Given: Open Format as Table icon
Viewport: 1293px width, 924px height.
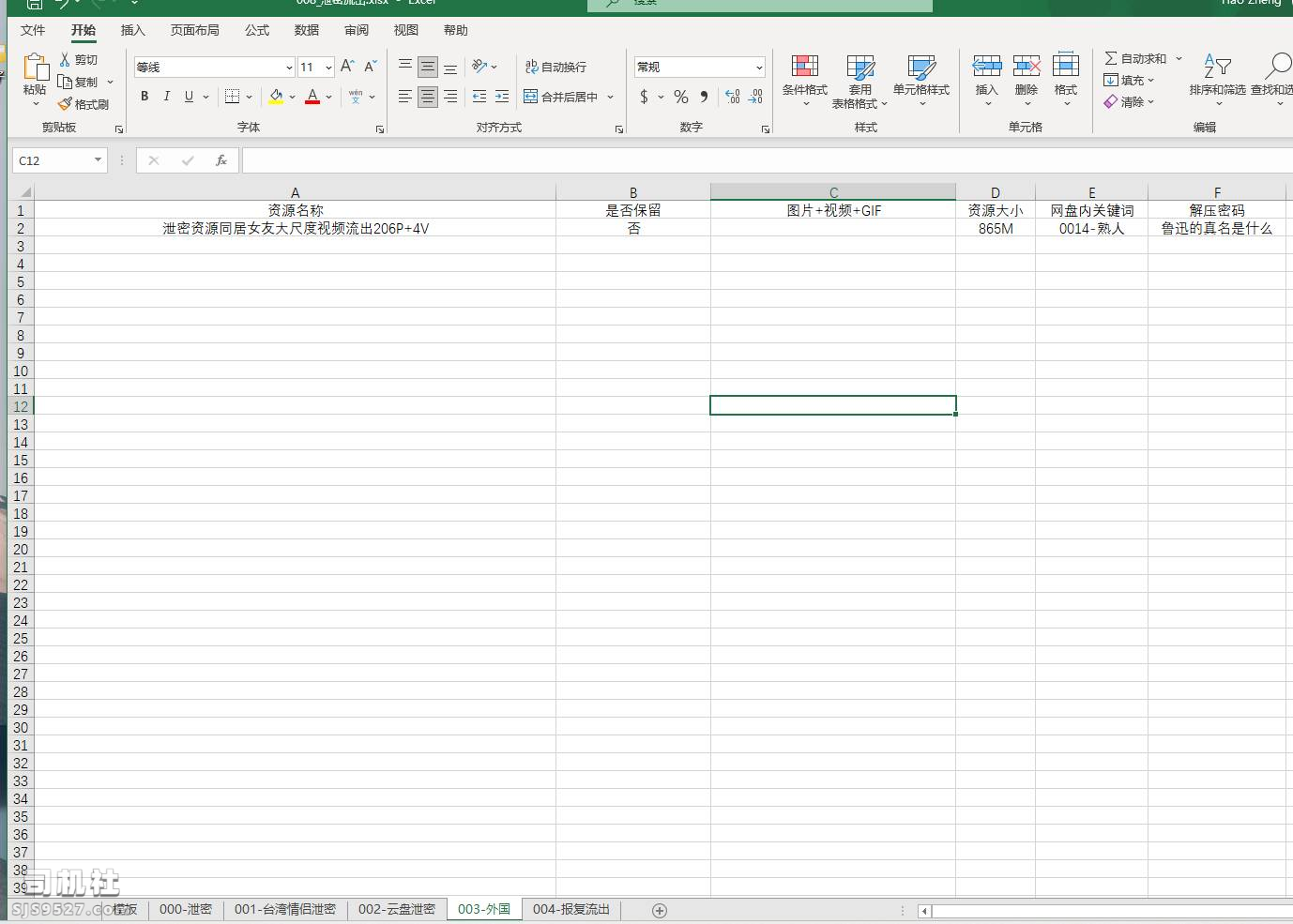Looking at the screenshot, I should point(860,67).
